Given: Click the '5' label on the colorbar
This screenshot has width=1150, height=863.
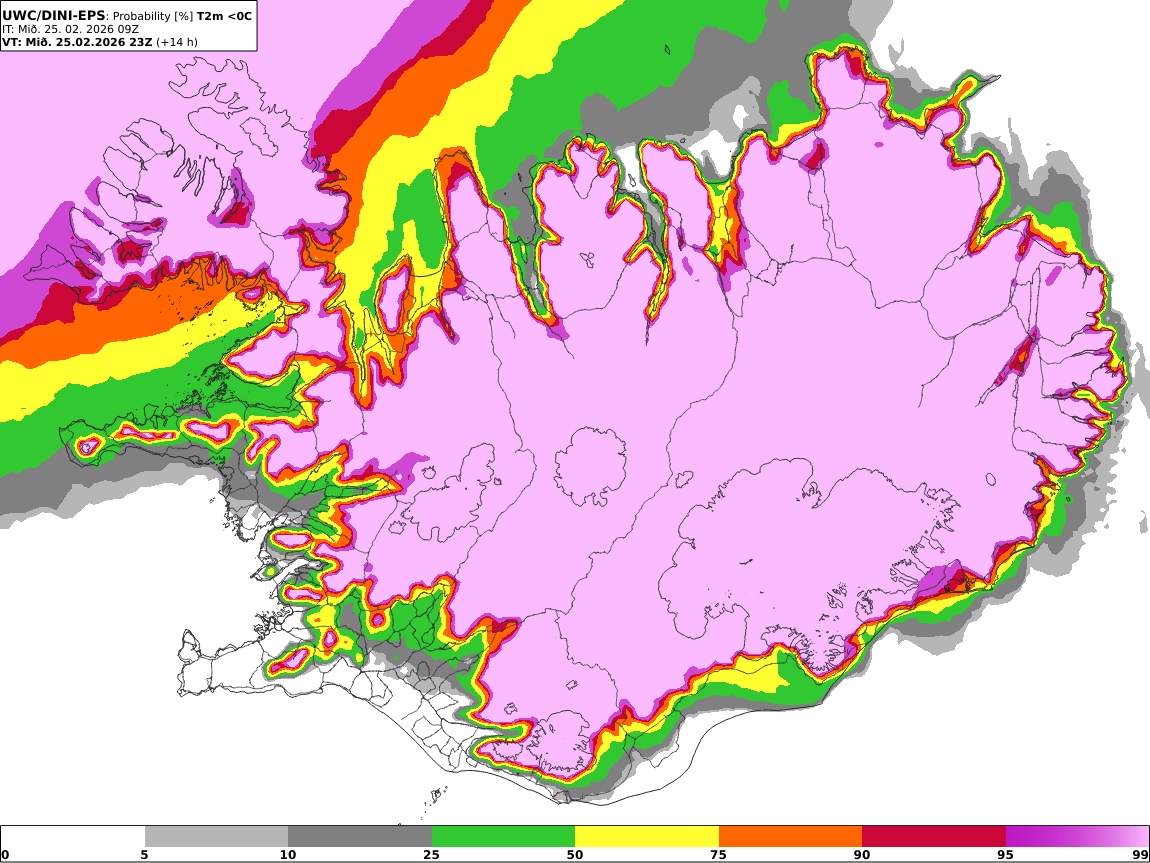Looking at the screenshot, I should click(x=144, y=854).
